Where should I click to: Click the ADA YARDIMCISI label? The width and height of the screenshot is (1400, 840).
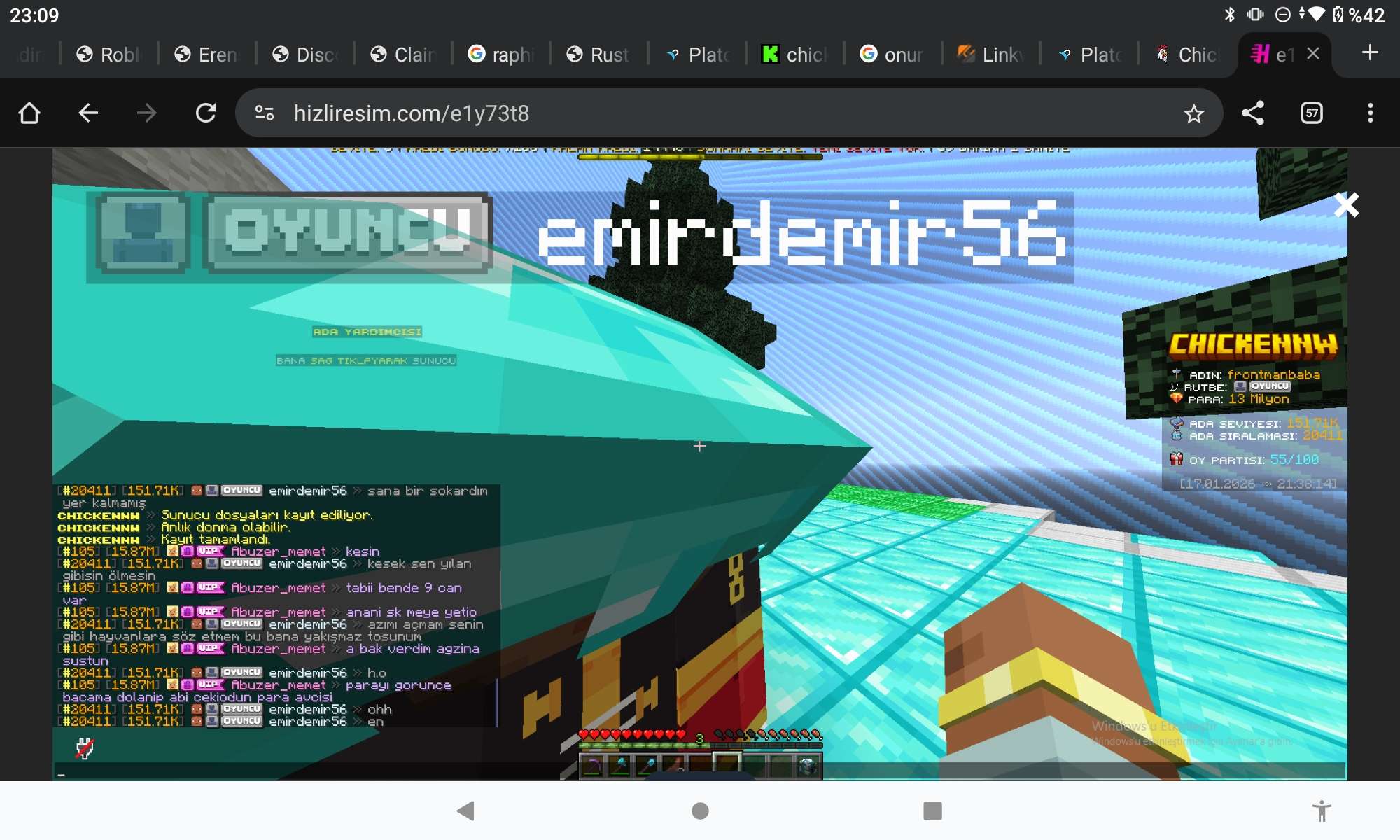367,332
